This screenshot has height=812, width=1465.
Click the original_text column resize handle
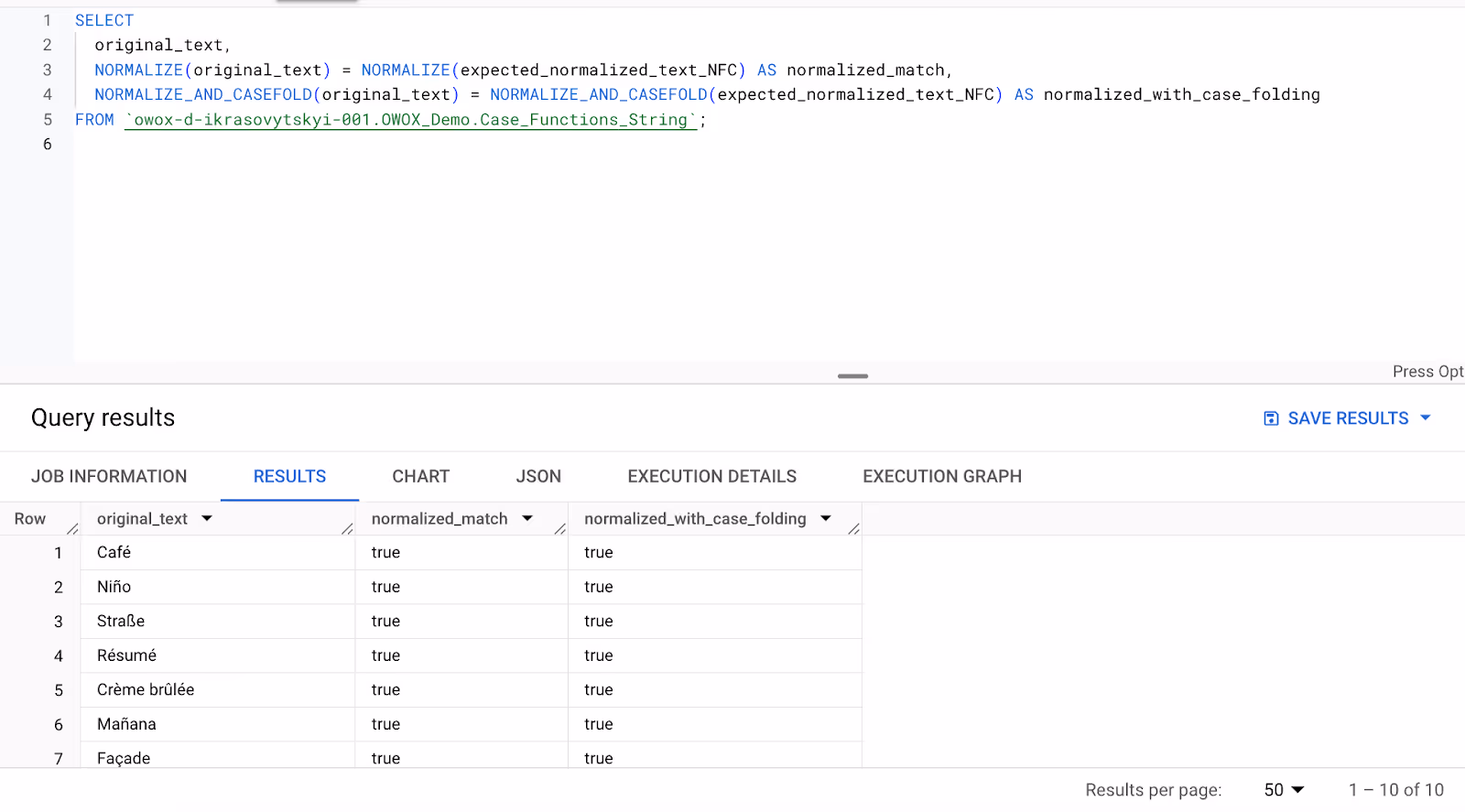[347, 529]
